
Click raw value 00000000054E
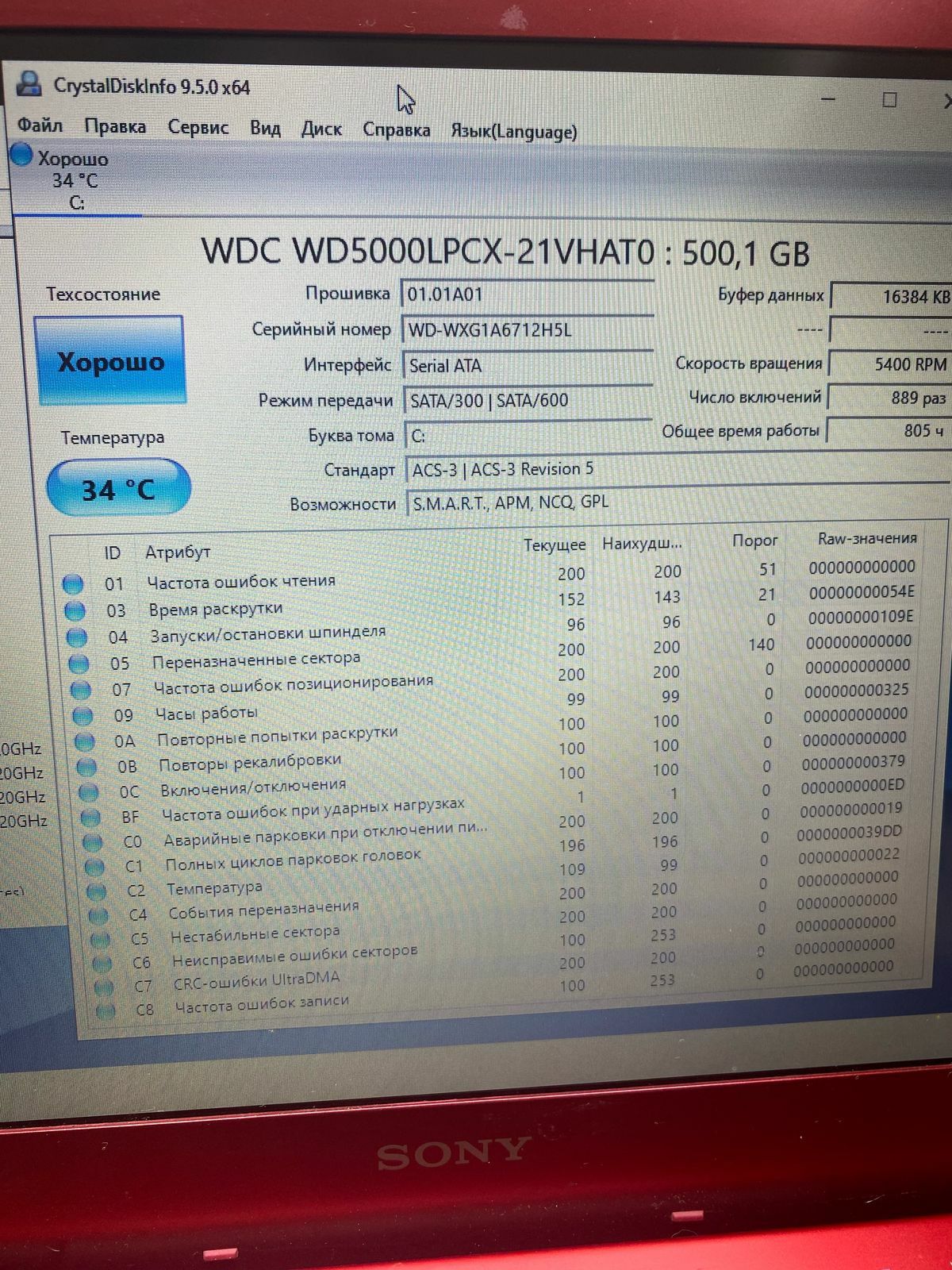coord(862,592)
